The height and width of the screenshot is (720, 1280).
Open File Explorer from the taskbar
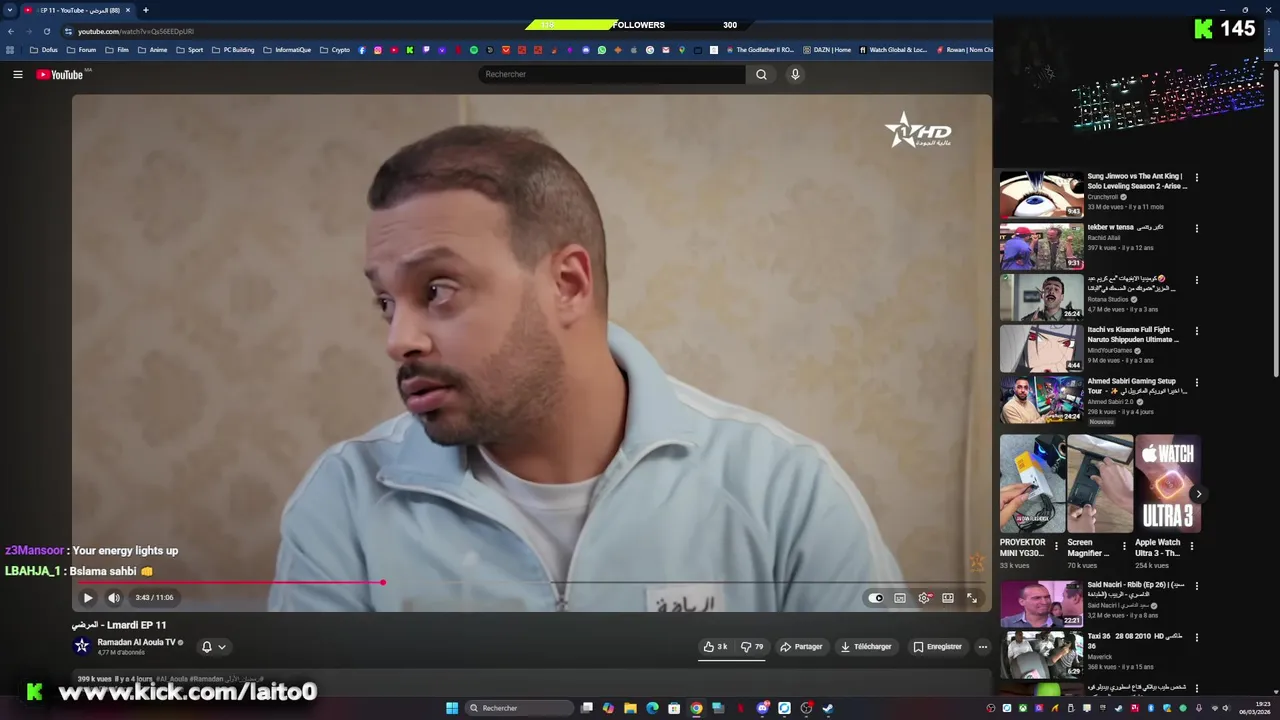pyautogui.click(x=630, y=708)
